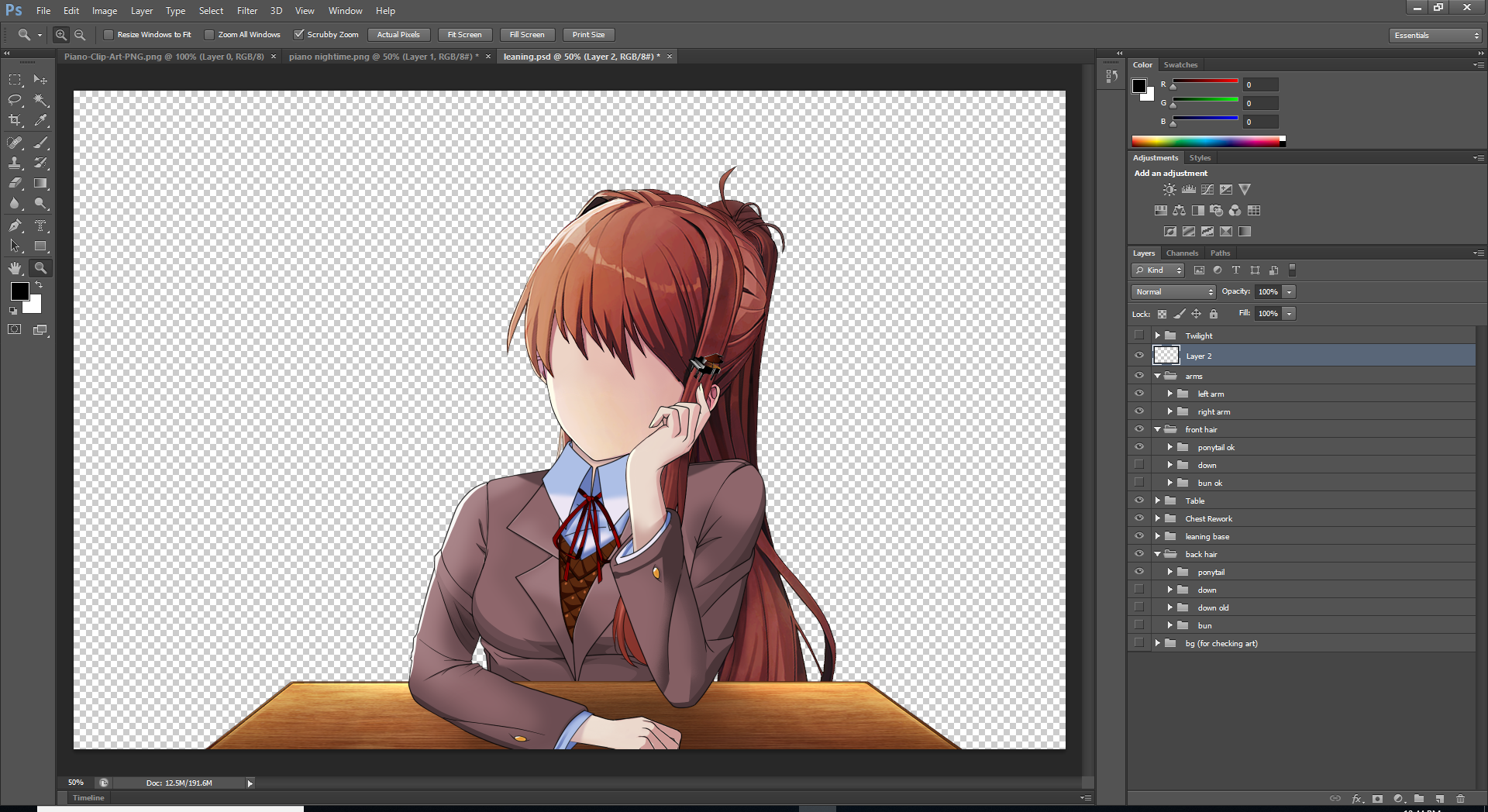The height and width of the screenshot is (812, 1488).
Task: Add a Brightness/Contrast adjustment
Action: pos(1169,189)
